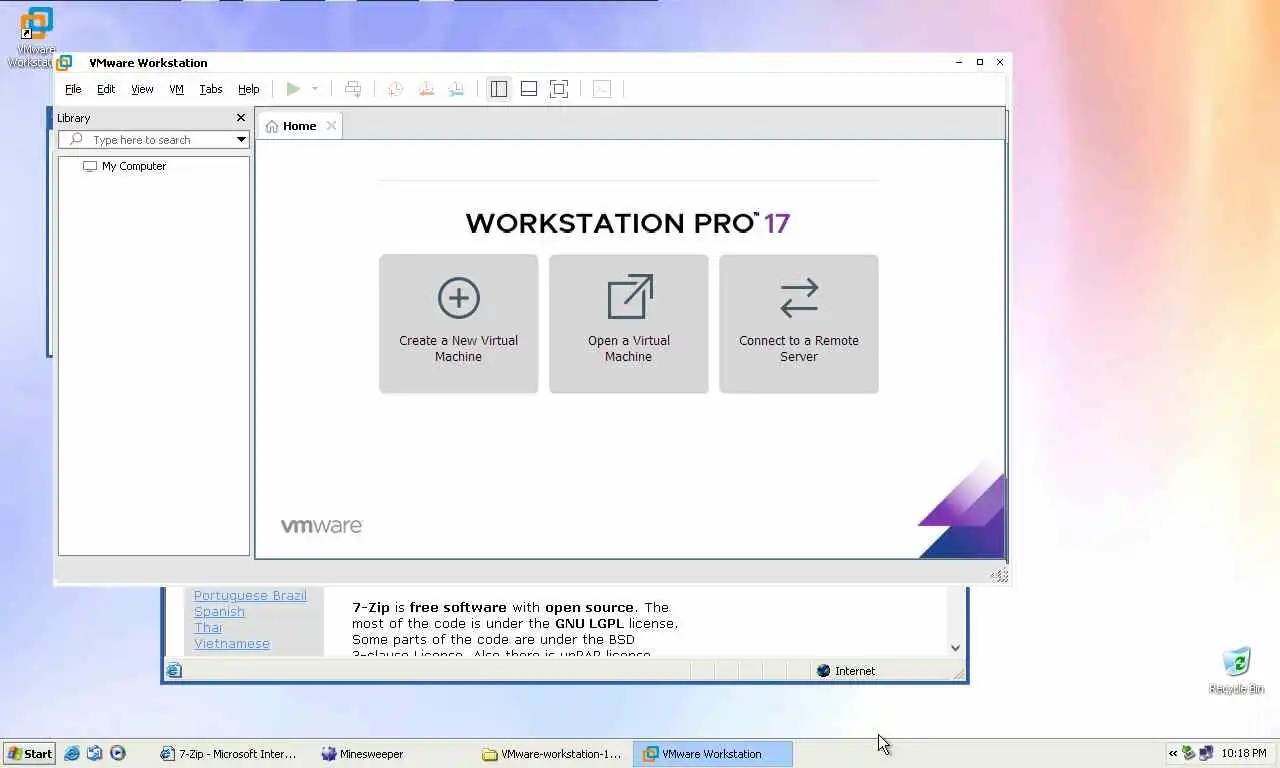
Task: Click the system tray clock
Action: tap(1243, 754)
